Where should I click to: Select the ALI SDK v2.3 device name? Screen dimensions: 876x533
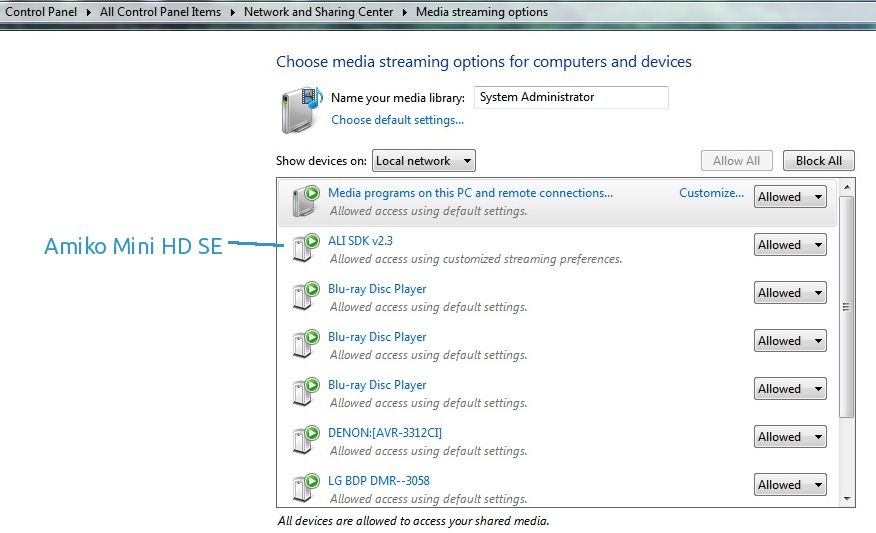(360, 241)
